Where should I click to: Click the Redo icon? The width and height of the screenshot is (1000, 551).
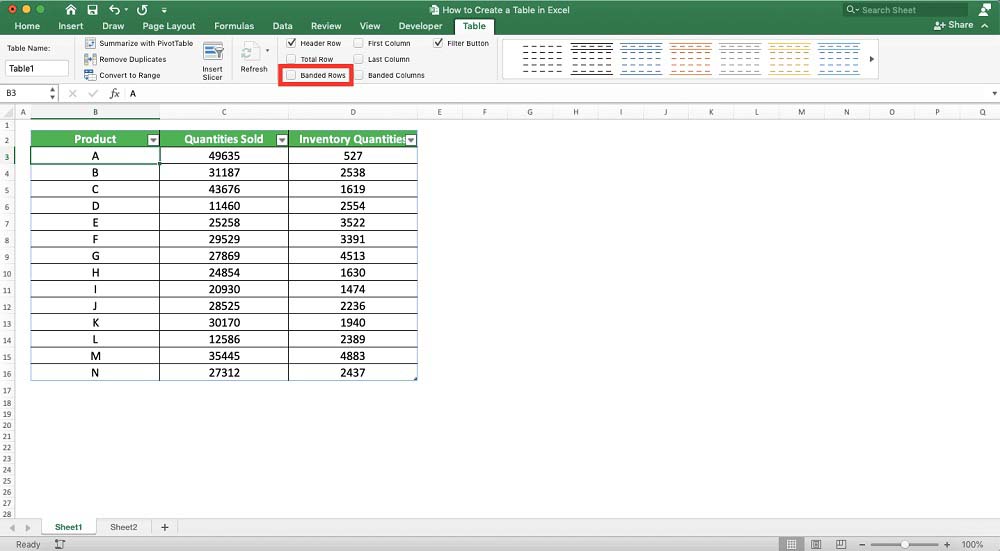[x=143, y=9]
